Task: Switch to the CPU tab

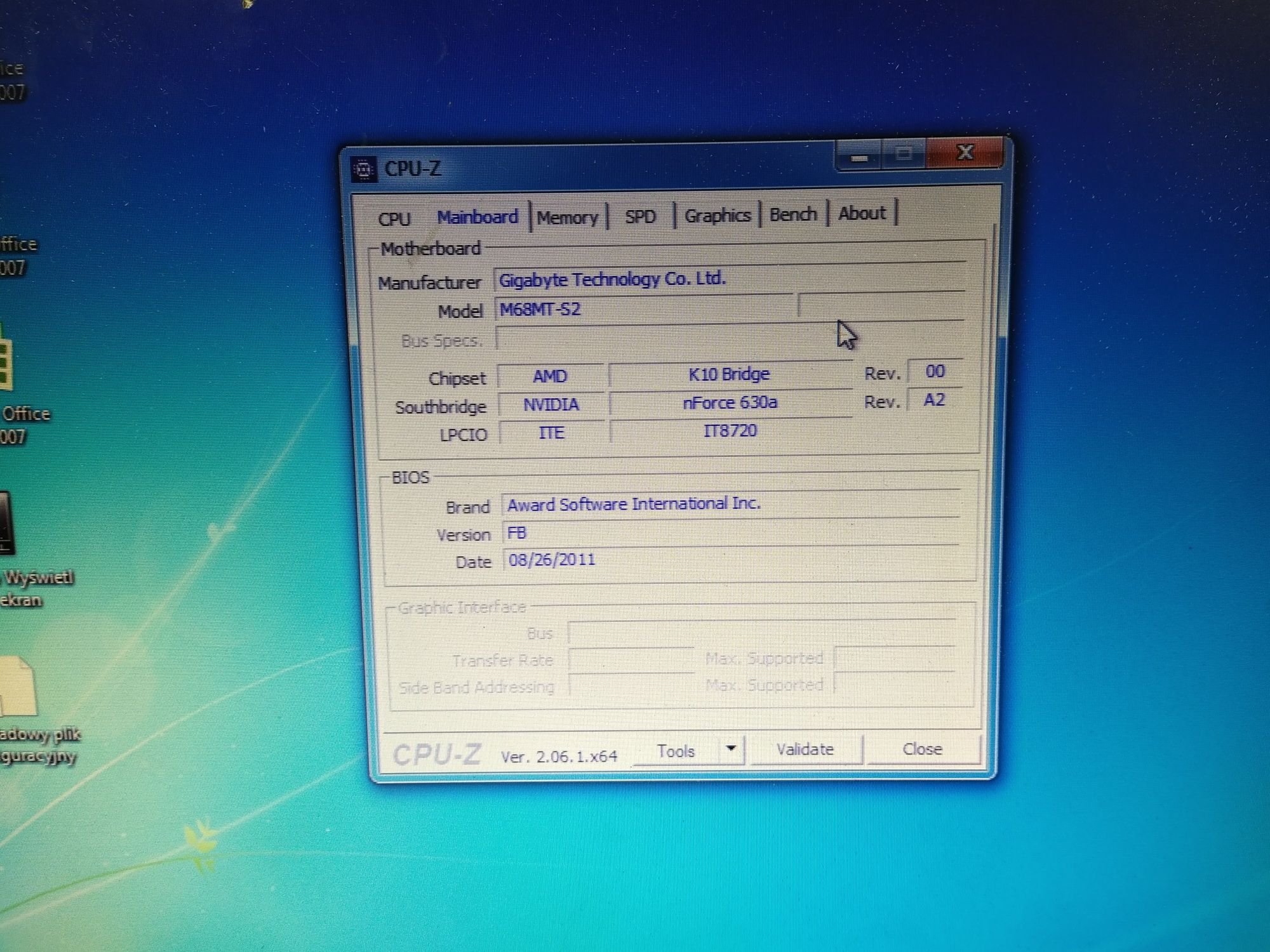Action: [394, 219]
